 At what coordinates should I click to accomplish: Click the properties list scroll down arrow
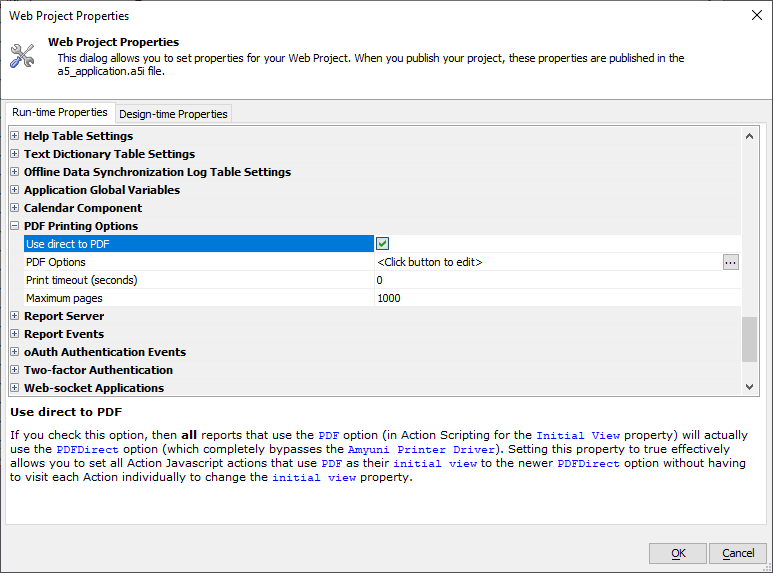pyautogui.click(x=749, y=387)
